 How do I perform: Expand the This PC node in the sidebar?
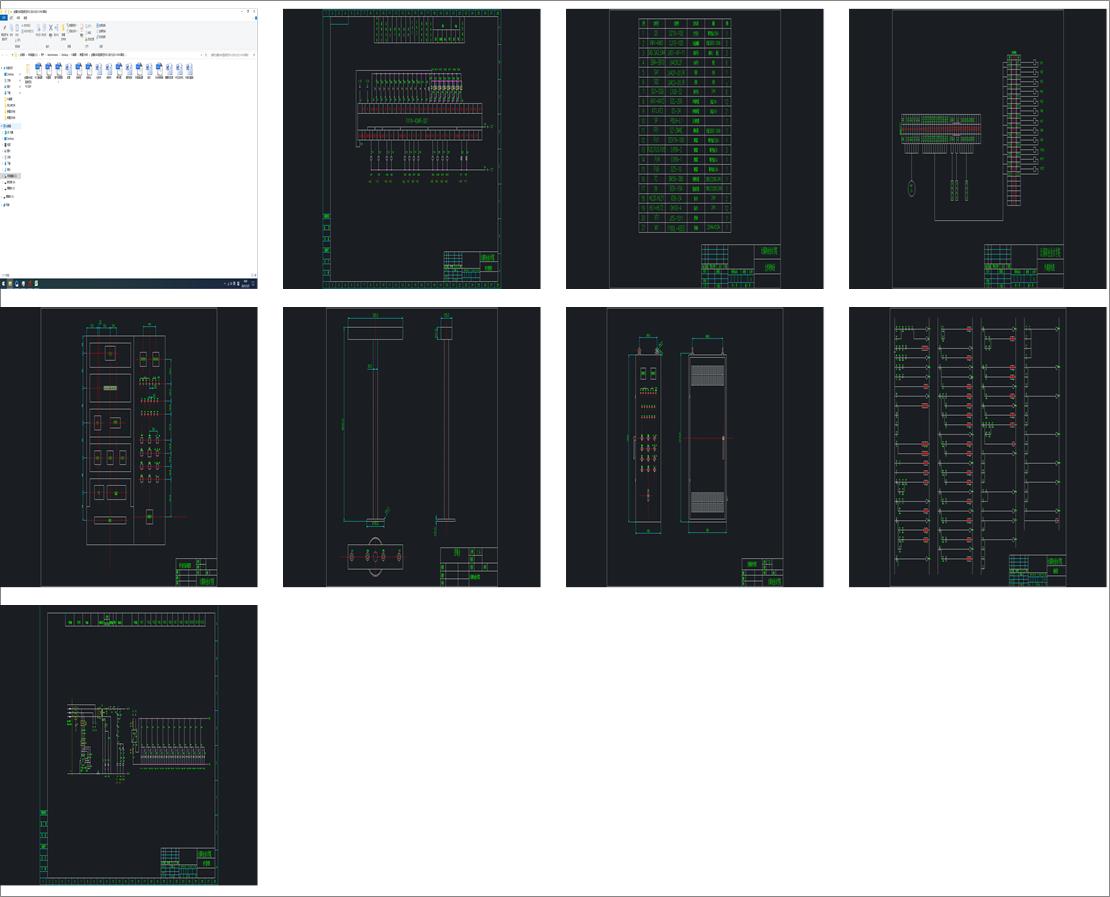[3, 124]
